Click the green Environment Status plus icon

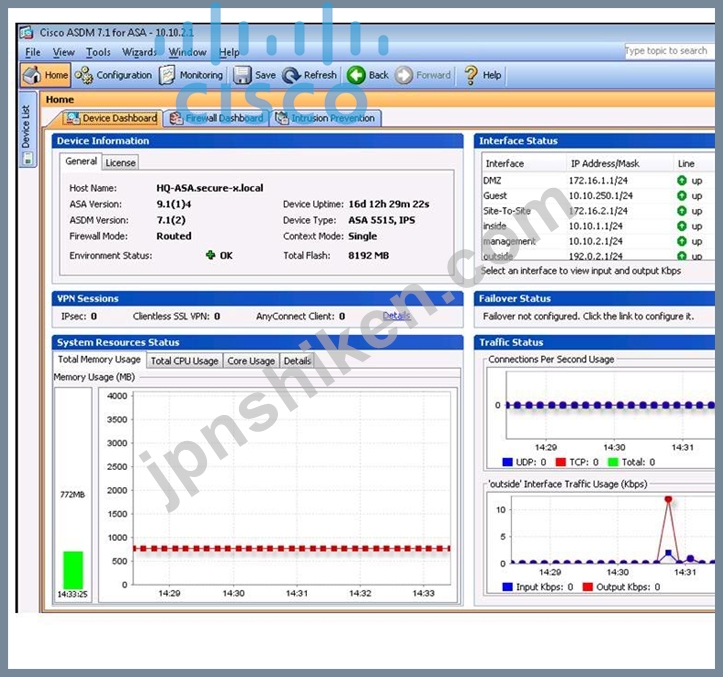(210, 255)
